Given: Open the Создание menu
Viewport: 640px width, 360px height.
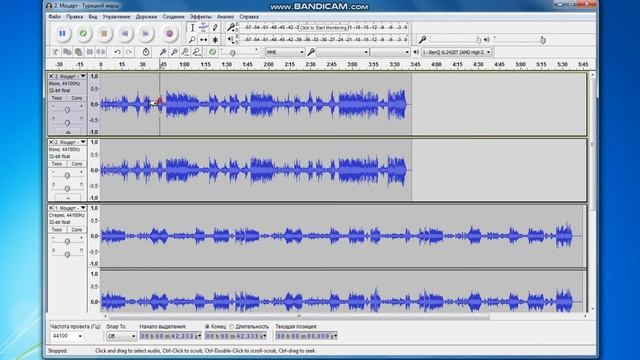Looking at the screenshot, I should point(173,17).
